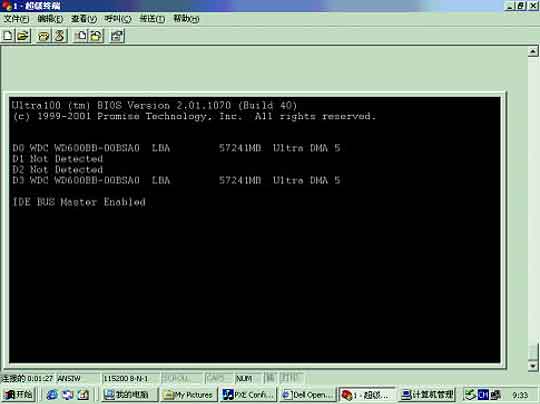Open the 文件(F) menu
This screenshot has width=540, height=404.
[16, 19]
